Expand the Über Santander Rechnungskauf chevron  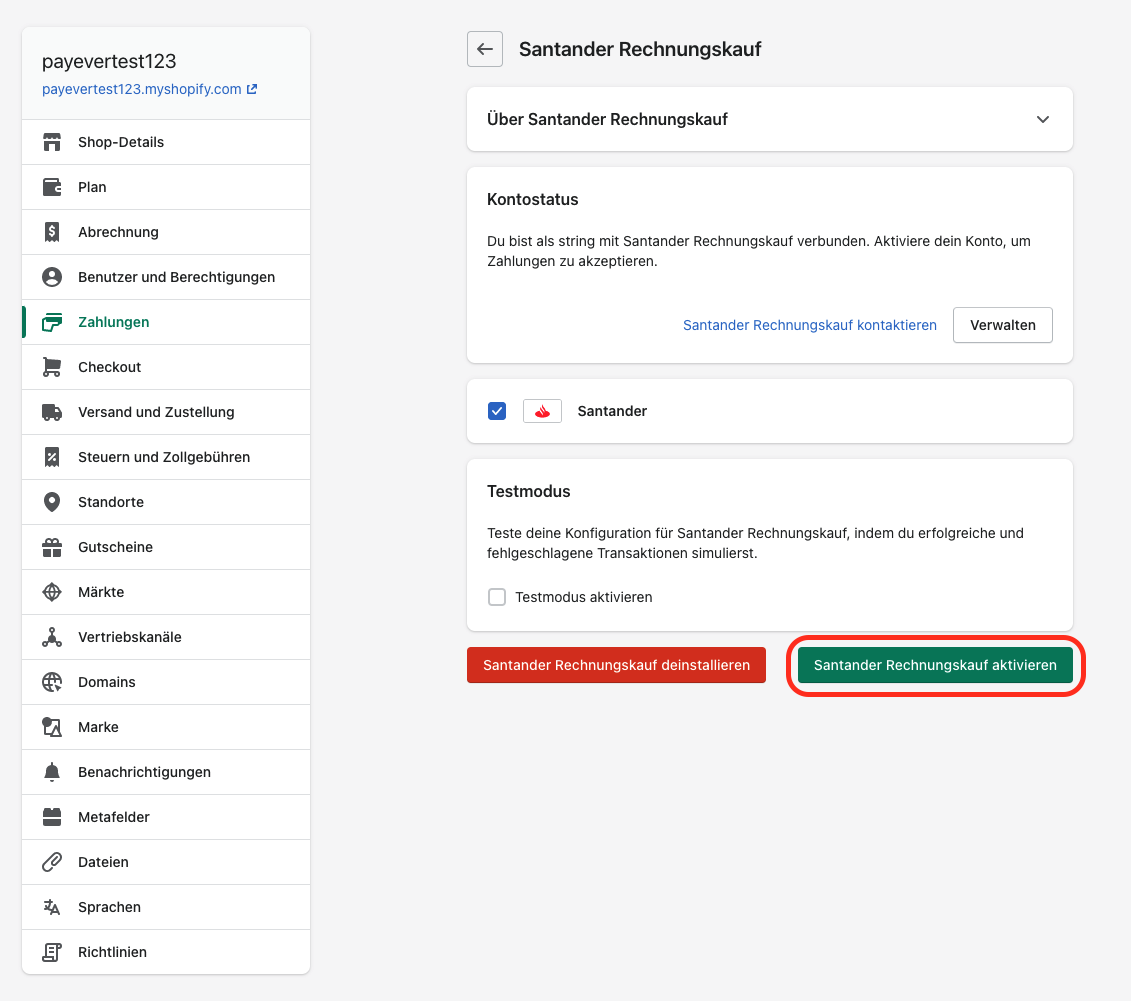pos(1043,119)
